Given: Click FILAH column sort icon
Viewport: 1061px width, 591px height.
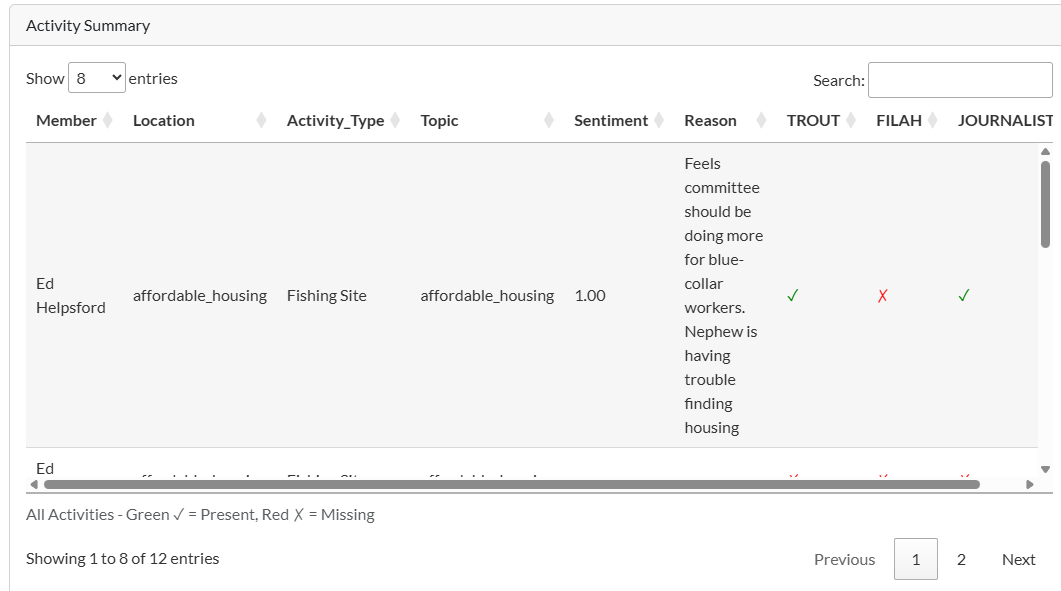Looking at the screenshot, I should coord(932,121).
